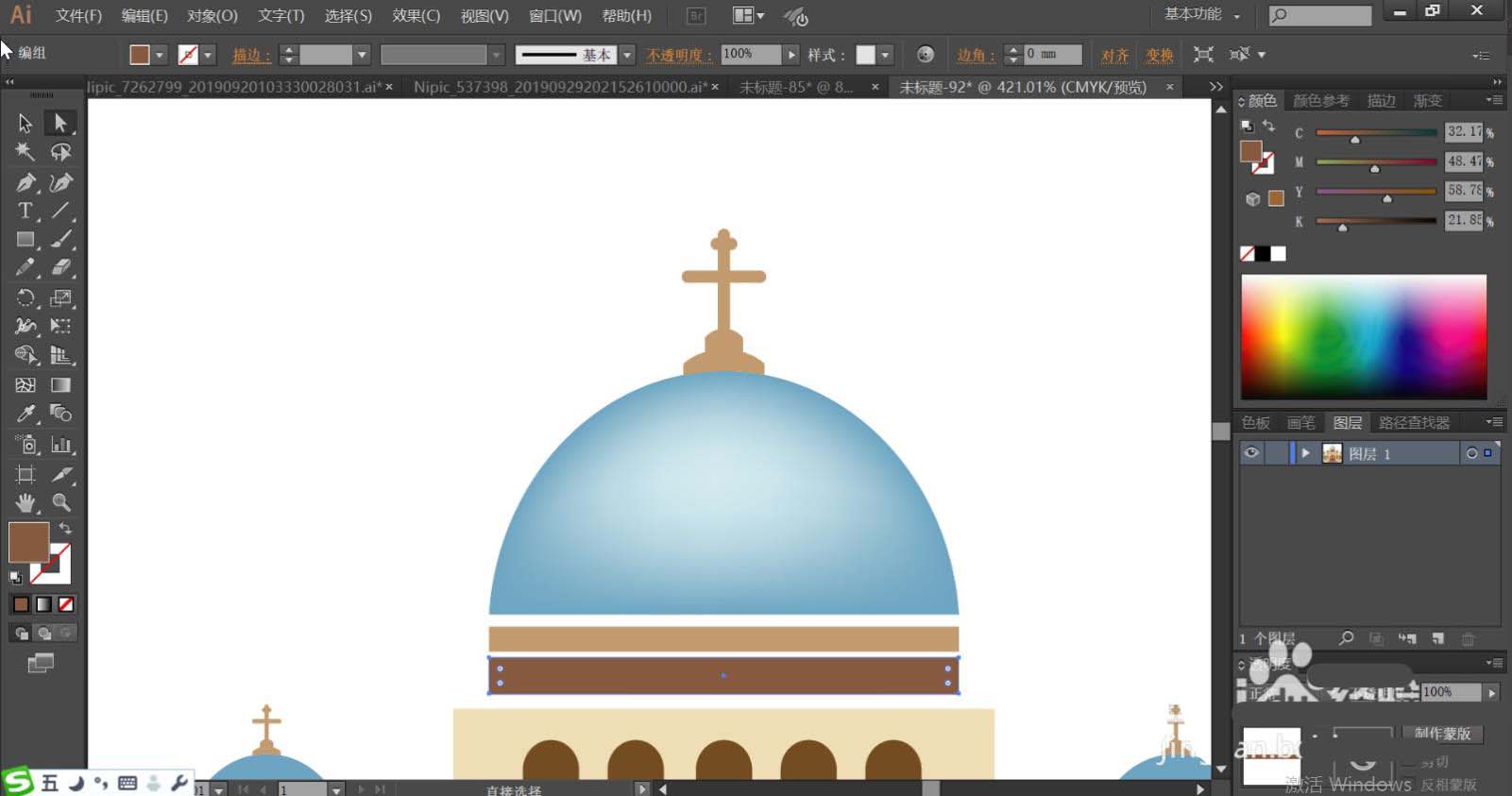Screen dimensions: 1512x796
Task: Click the Sogou input method S icon
Action: (x=17, y=782)
